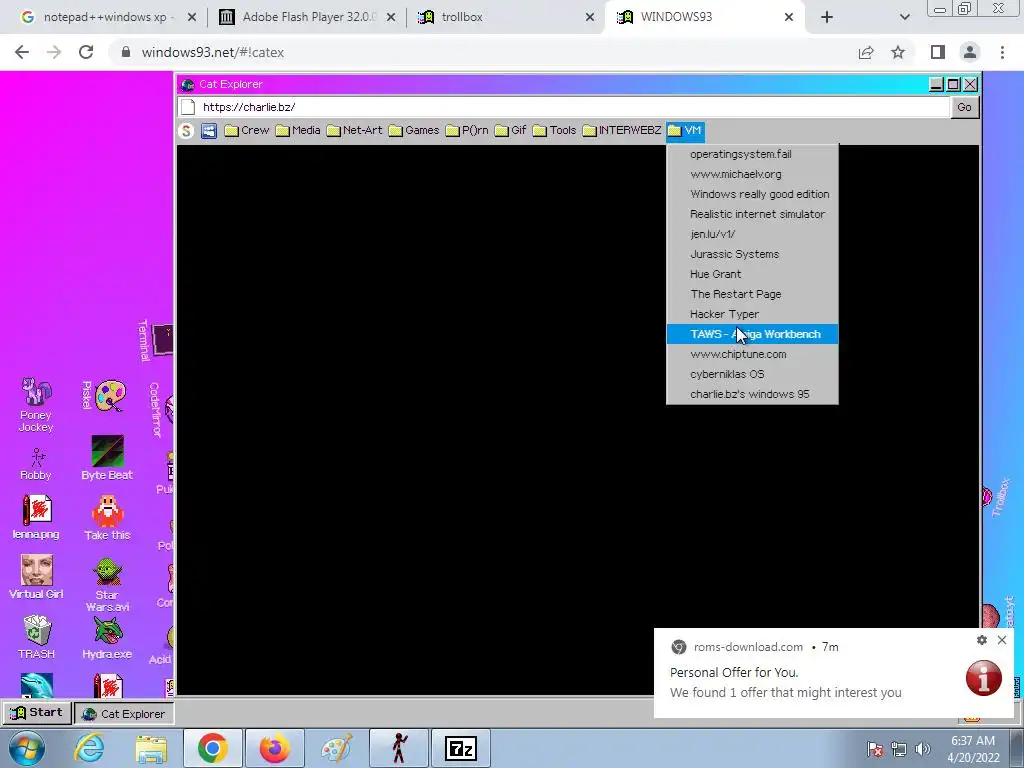The height and width of the screenshot is (768, 1024).
Task: Switch to the Adobe Flash Player tab
Action: (x=307, y=18)
